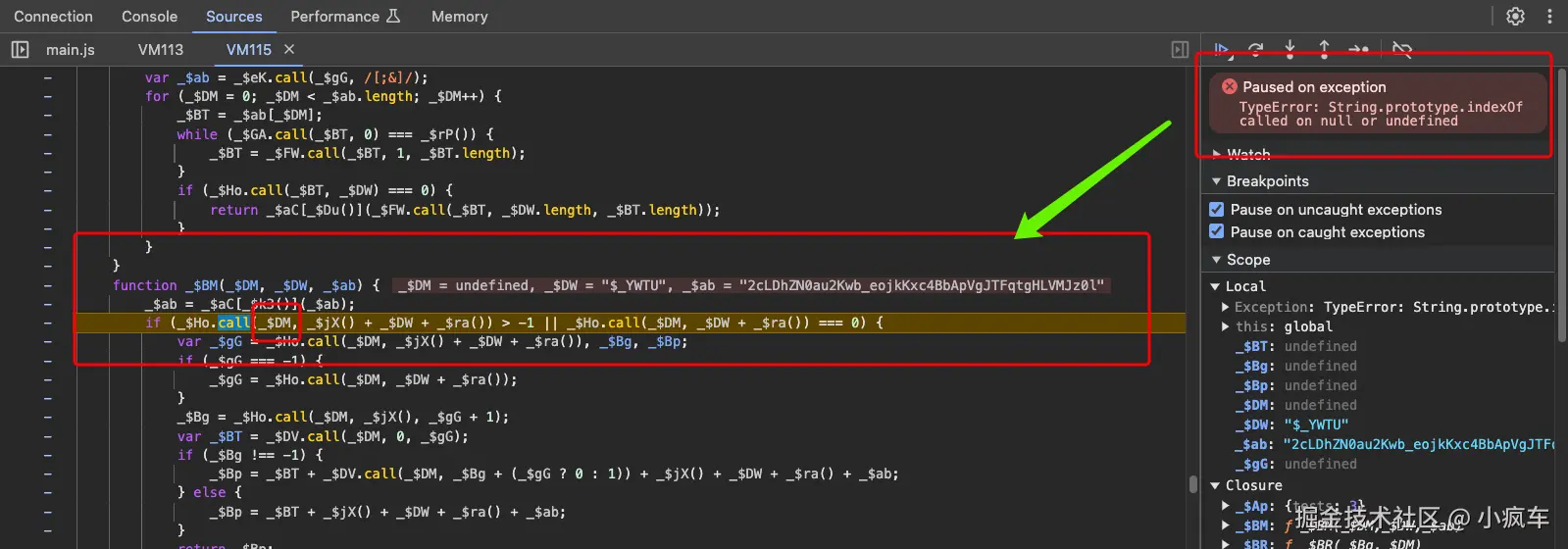The width and height of the screenshot is (1568, 549).
Task: Open DevTools settings gear
Action: (x=1515, y=16)
